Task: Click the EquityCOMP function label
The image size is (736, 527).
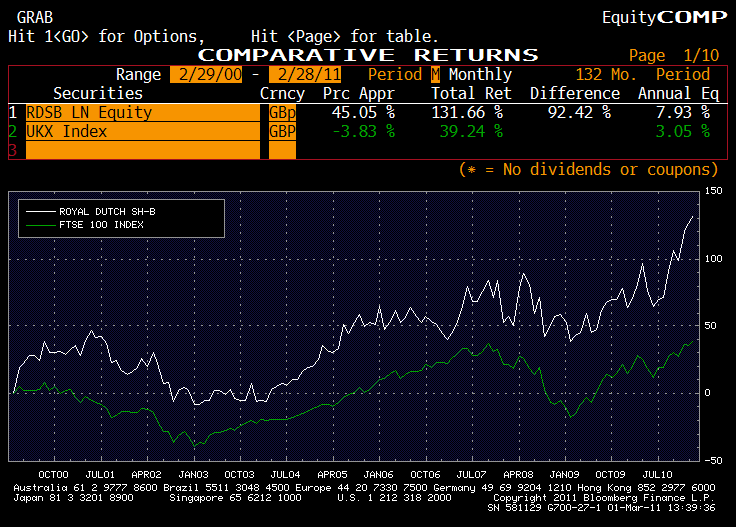Action: [665, 17]
